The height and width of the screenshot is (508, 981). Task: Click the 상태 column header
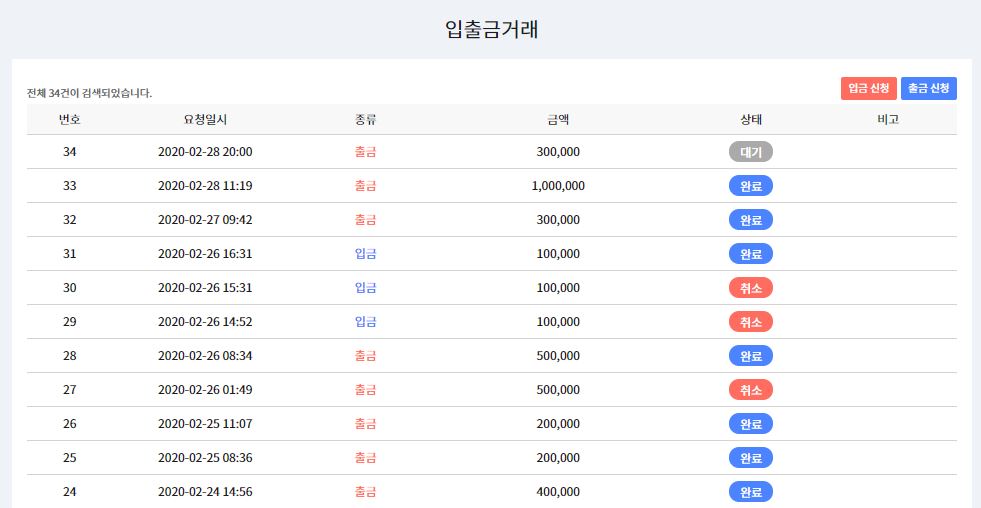(x=751, y=119)
